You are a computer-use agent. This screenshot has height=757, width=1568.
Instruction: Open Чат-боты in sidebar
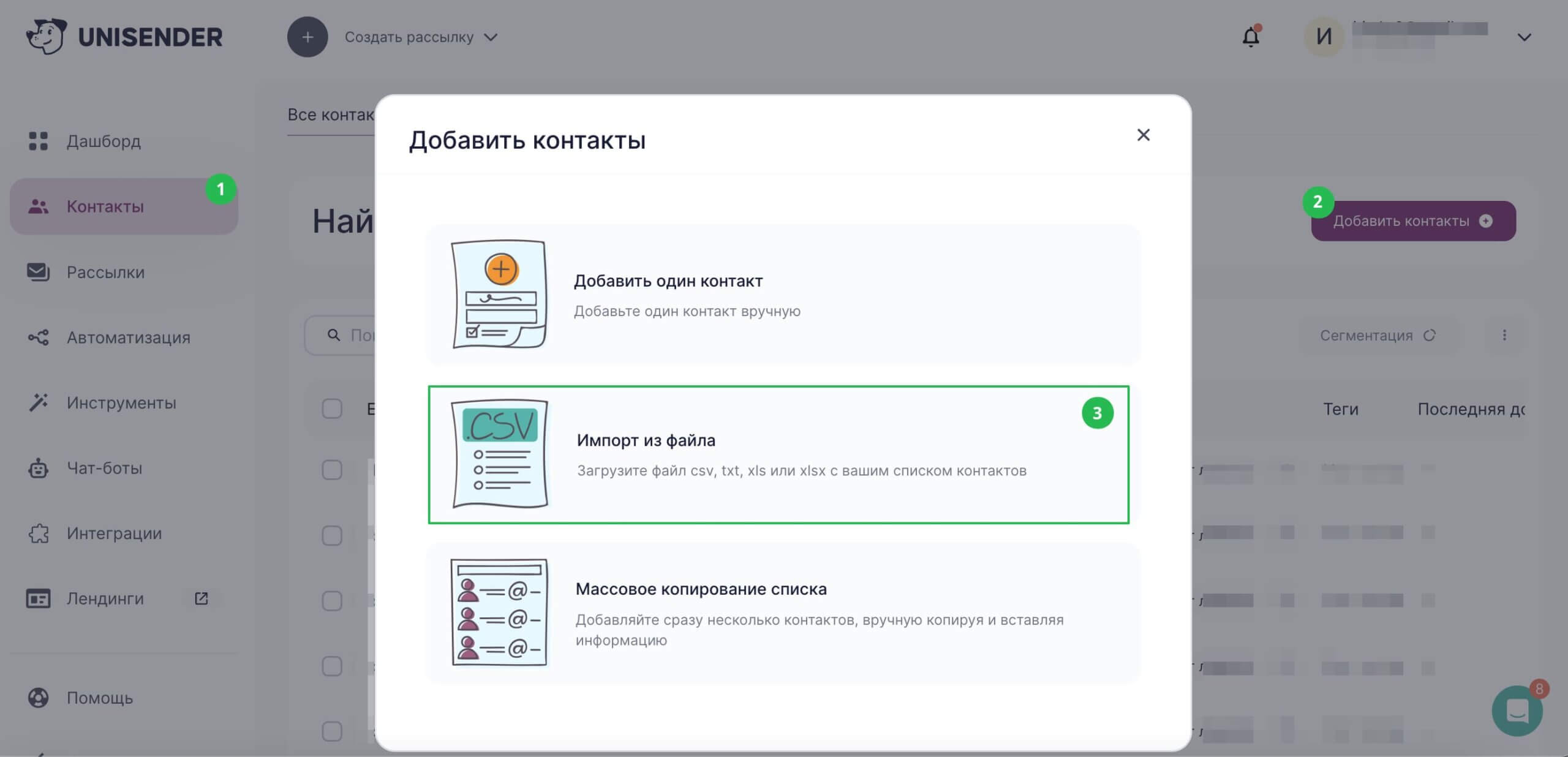(124, 468)
